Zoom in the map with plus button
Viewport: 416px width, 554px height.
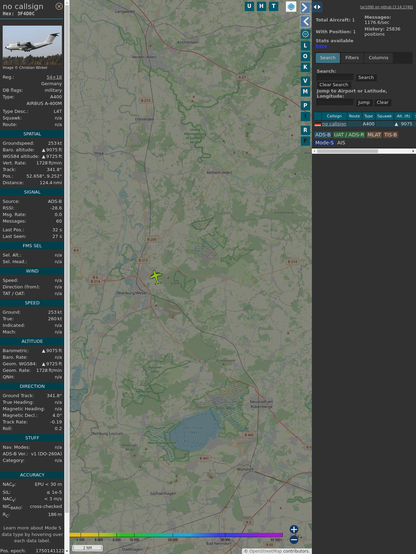point(294,529)
